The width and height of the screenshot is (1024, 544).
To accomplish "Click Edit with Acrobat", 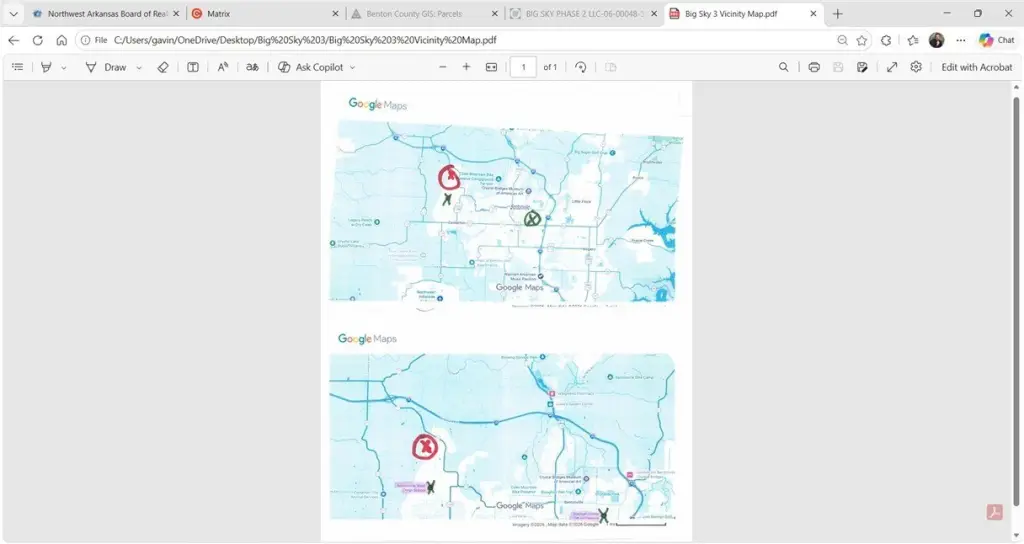I will [976, 67].
